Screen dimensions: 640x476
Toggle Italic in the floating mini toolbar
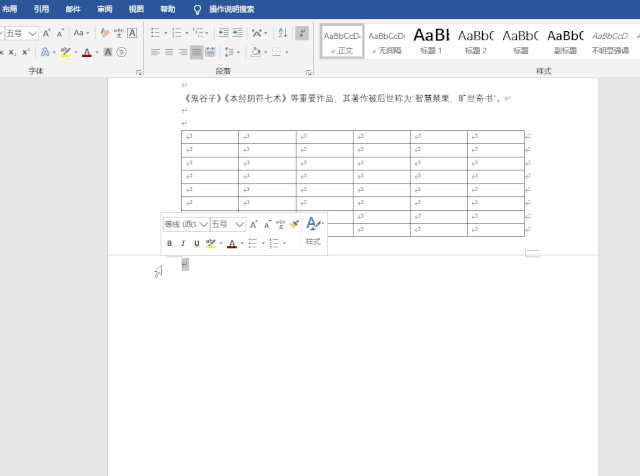pyautogui.click(x=183, y=244)
